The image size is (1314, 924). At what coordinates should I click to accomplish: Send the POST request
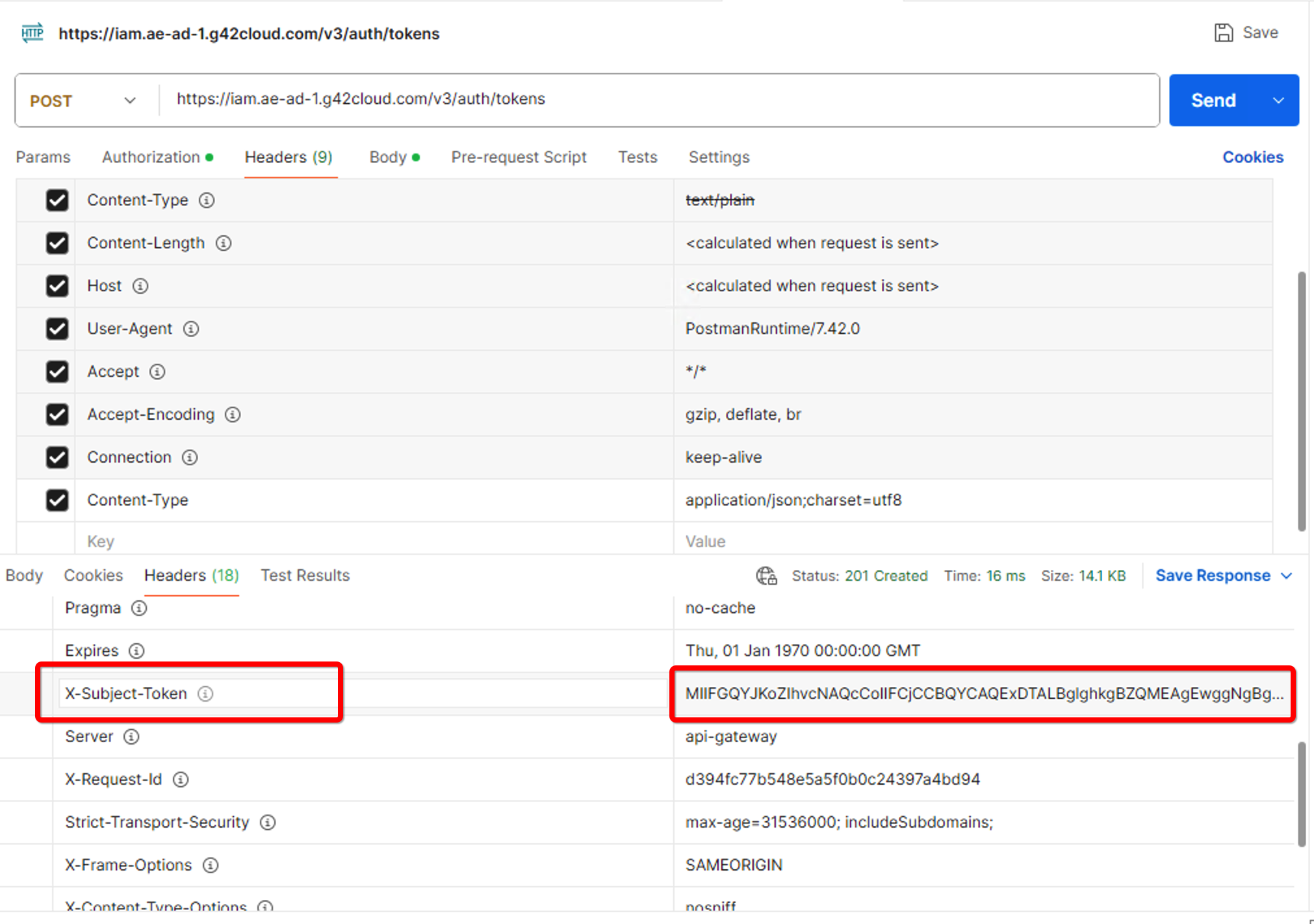tap(1213, 101)
